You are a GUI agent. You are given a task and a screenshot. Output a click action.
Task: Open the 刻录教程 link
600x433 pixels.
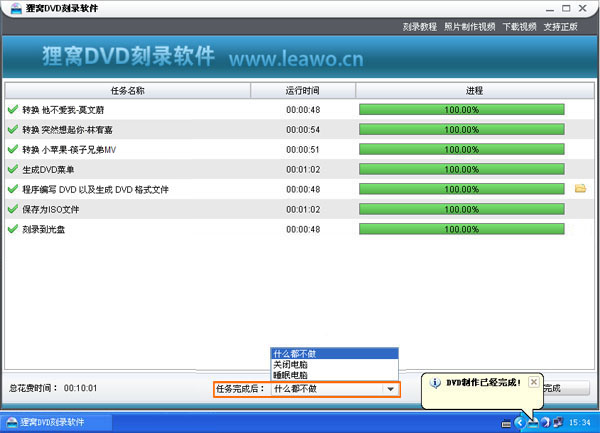point(419,27)
